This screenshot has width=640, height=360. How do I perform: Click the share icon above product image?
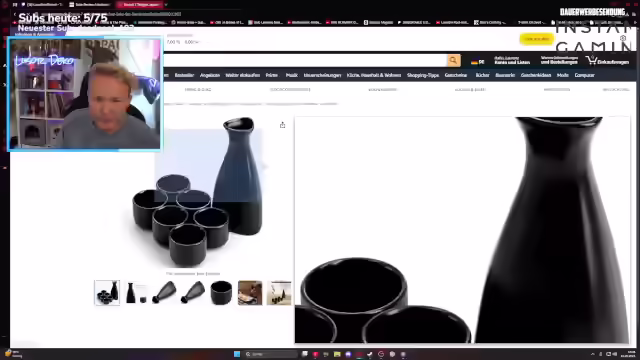point(282,125)
